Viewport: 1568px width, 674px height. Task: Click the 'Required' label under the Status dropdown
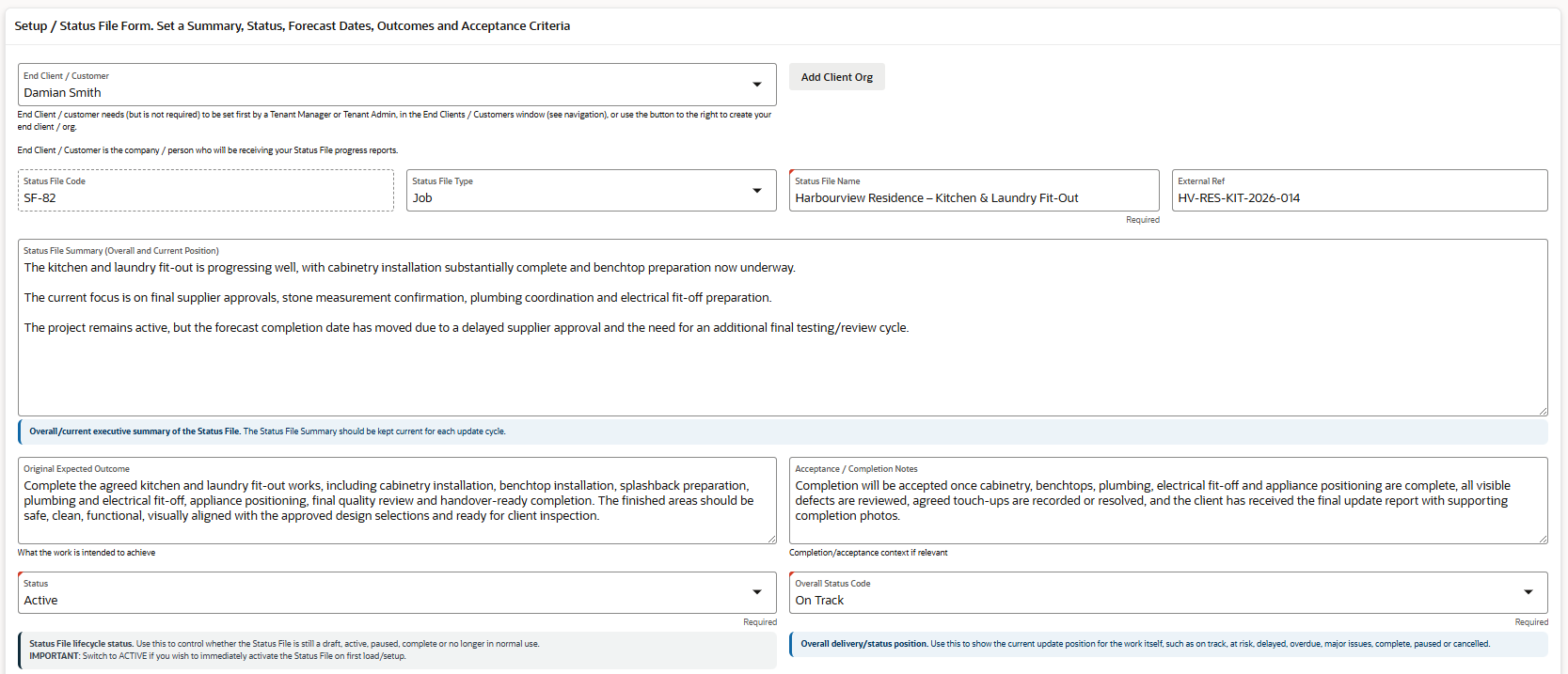pos(760,622)
